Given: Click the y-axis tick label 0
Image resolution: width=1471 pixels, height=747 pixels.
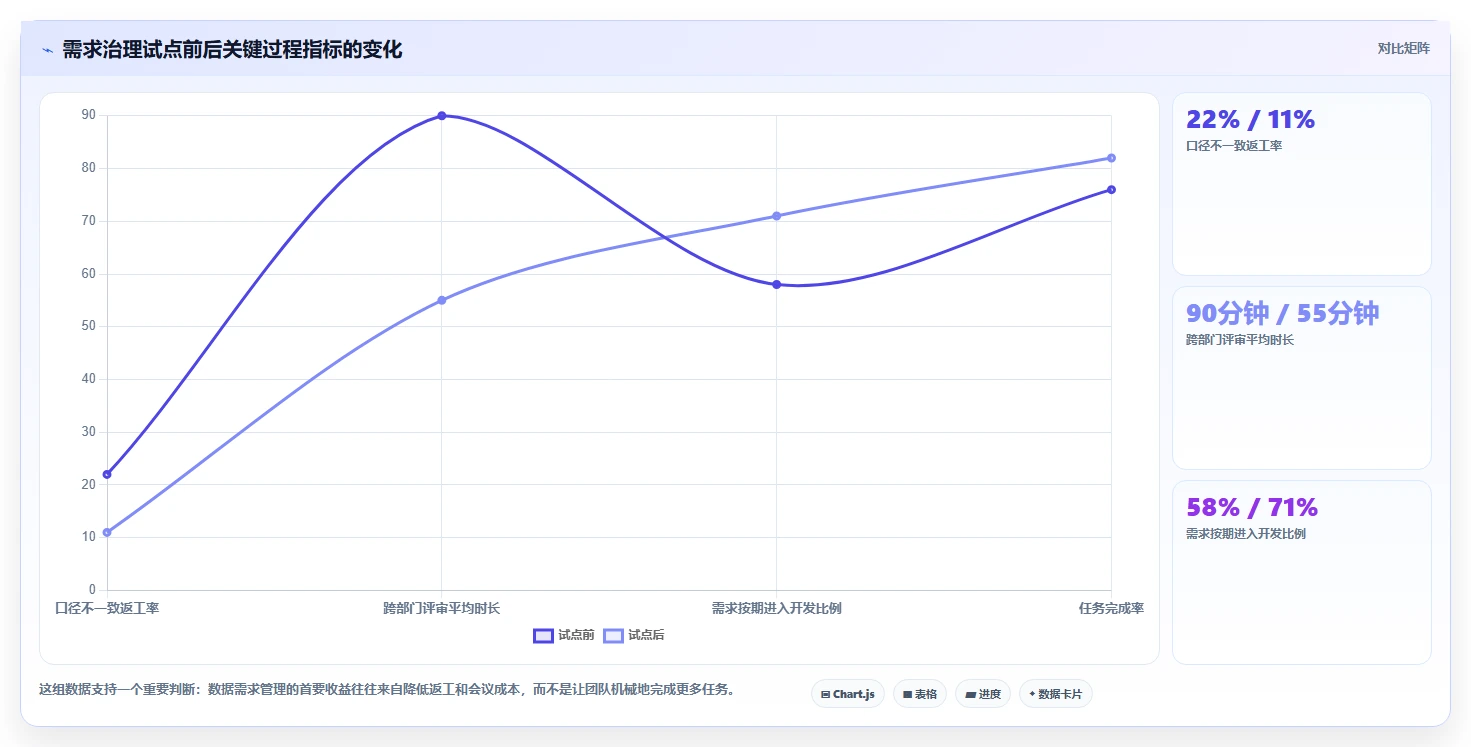Looking at the screenshot, I should 92,590.
